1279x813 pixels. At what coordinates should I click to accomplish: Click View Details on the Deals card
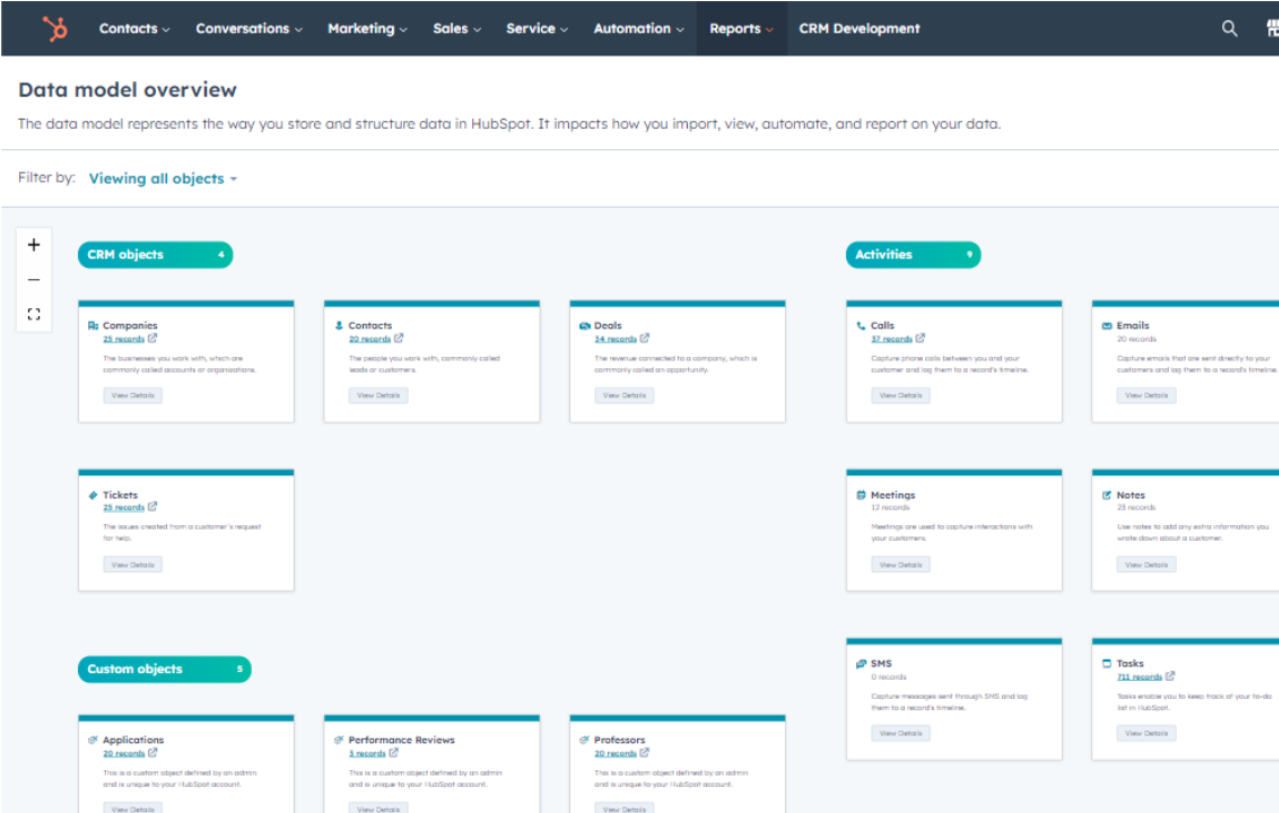[624, 395]
